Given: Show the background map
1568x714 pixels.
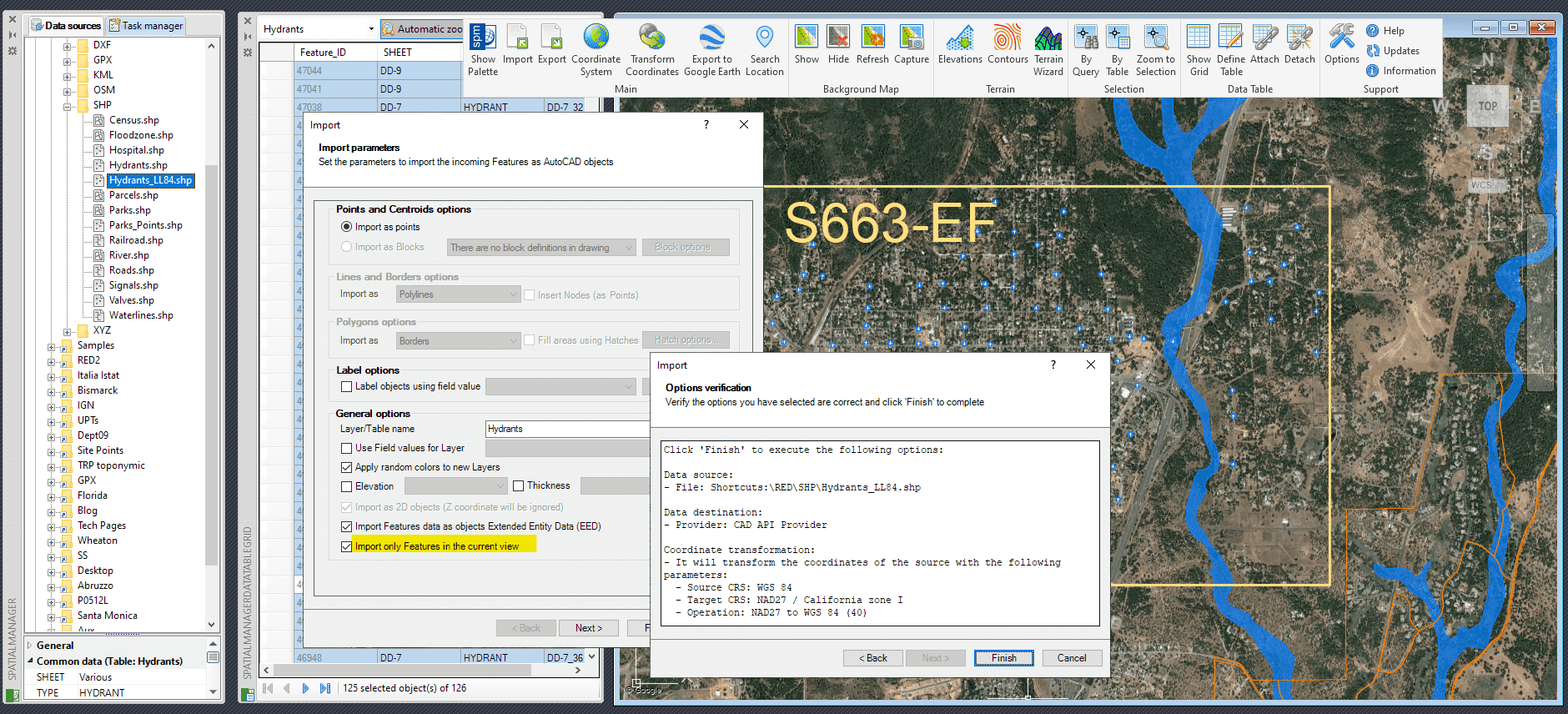Looking at the screenshot, I should (807, 44).
